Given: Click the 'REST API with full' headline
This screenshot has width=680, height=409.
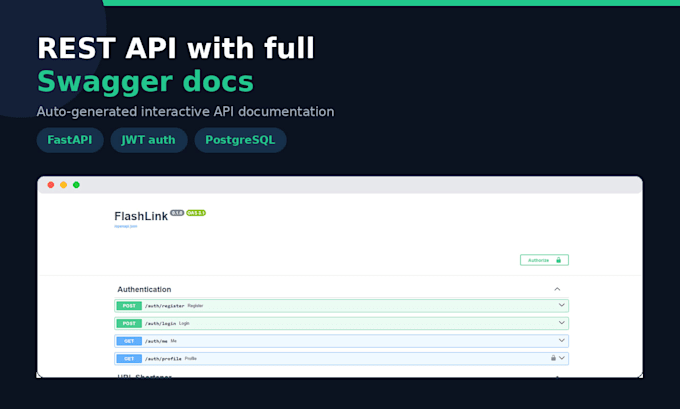Looking at the screenshot, I should tap(176, 48).
